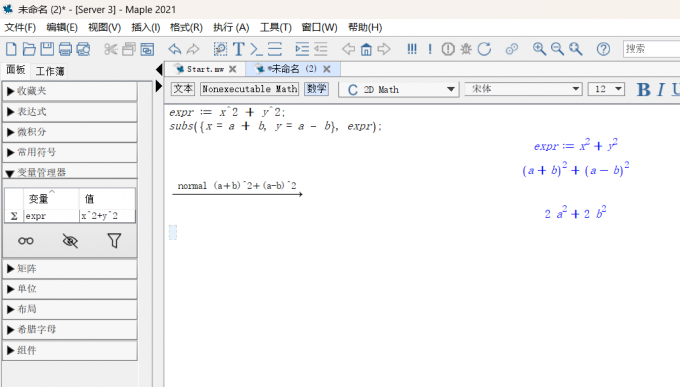Go forward with the right arrow icon
The height and width of the screenshot is (387, 680).
(384, 49)
